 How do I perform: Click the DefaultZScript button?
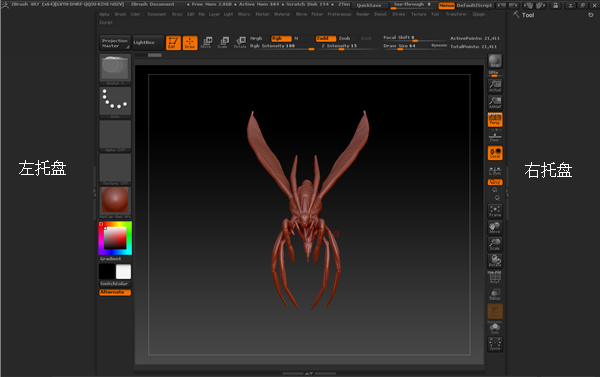tap(474, 6)
